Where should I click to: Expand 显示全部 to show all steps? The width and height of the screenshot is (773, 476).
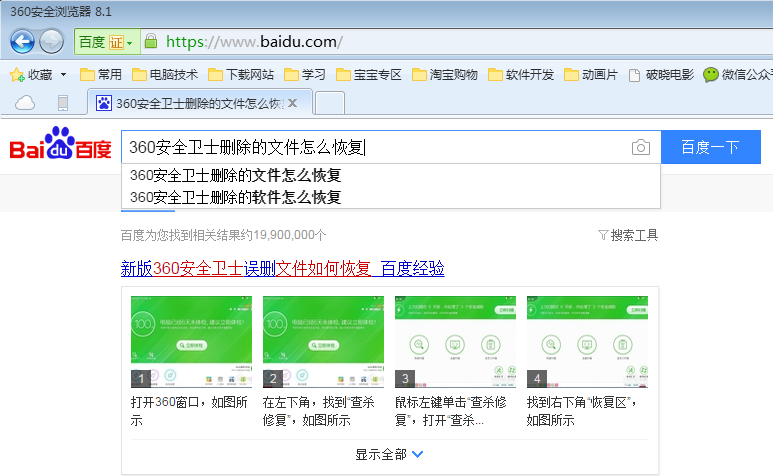point(389,454)
